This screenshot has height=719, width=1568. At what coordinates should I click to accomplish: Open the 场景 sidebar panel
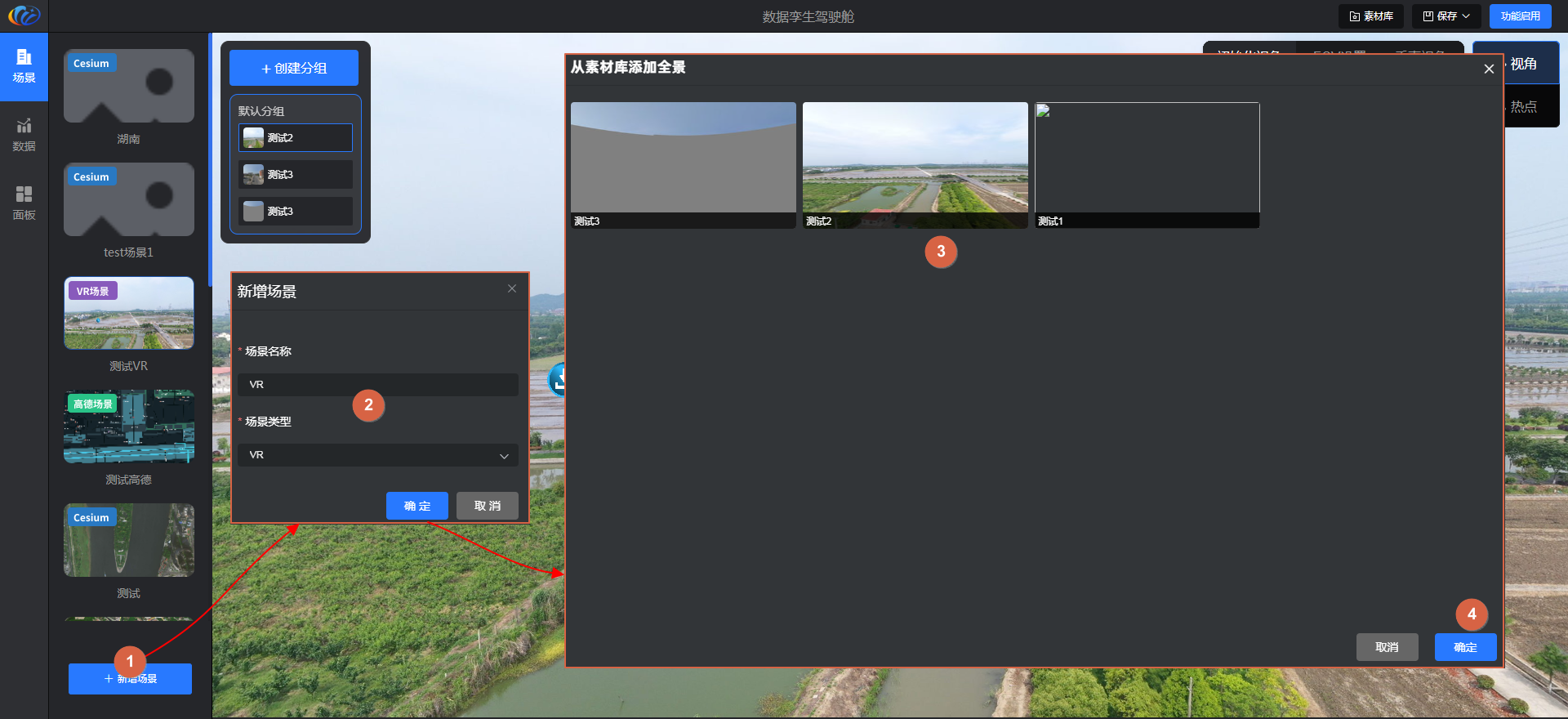tap(24, 67)
